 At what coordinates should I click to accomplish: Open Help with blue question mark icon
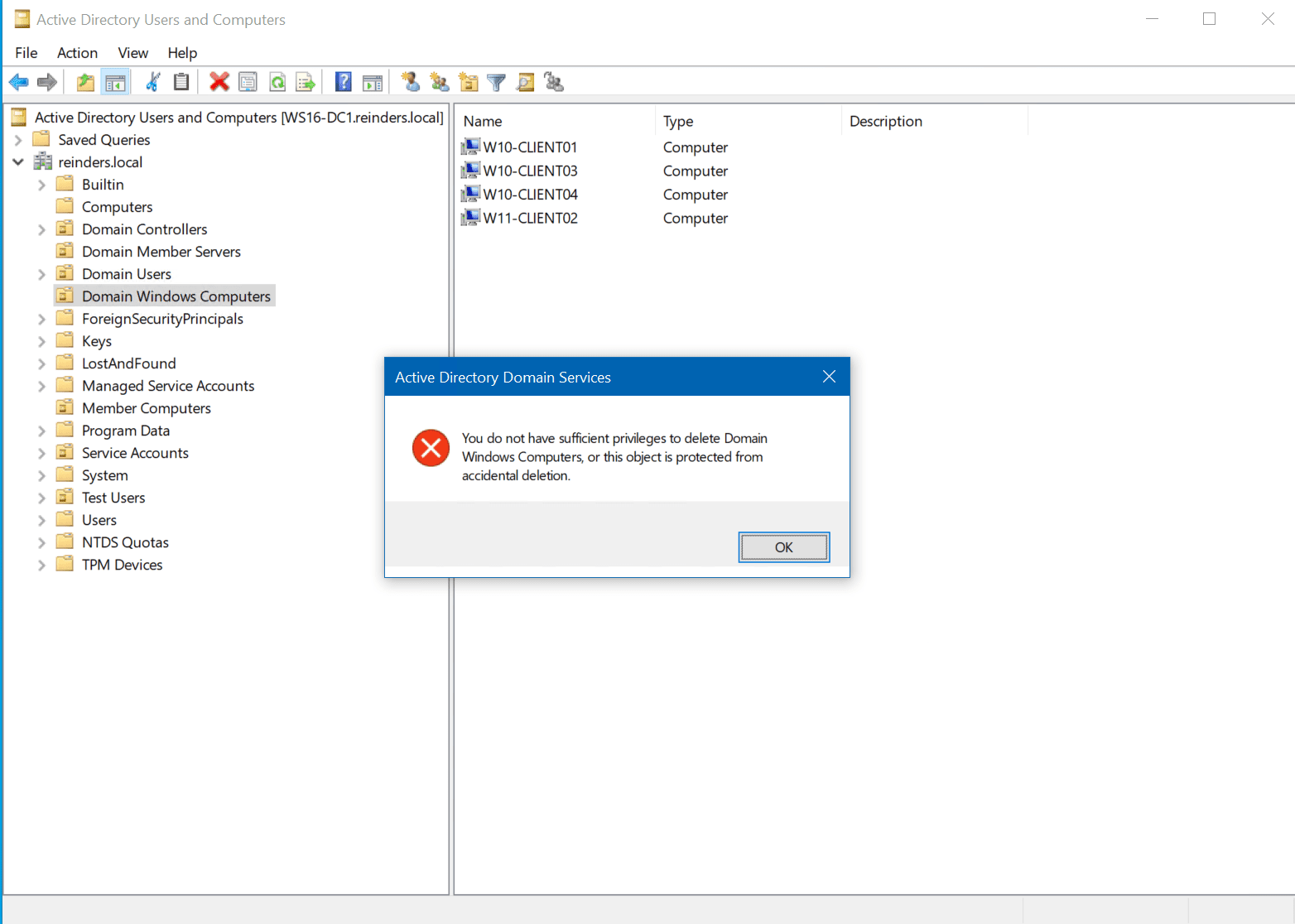(x=344, y=82)
